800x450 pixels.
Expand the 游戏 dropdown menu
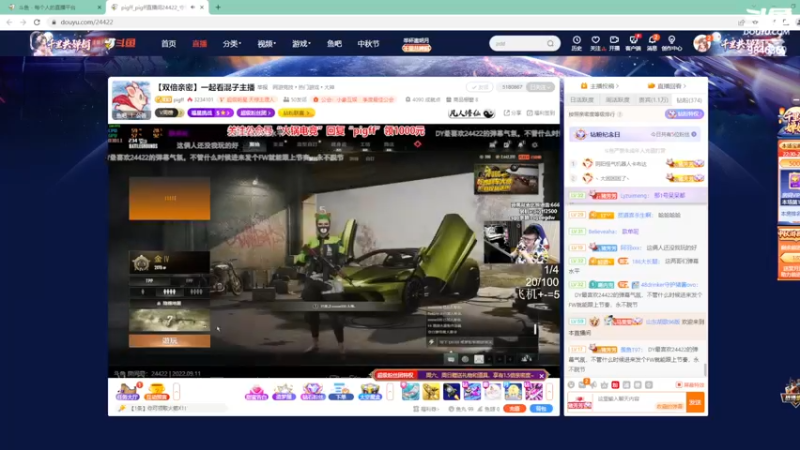(301, 44)
